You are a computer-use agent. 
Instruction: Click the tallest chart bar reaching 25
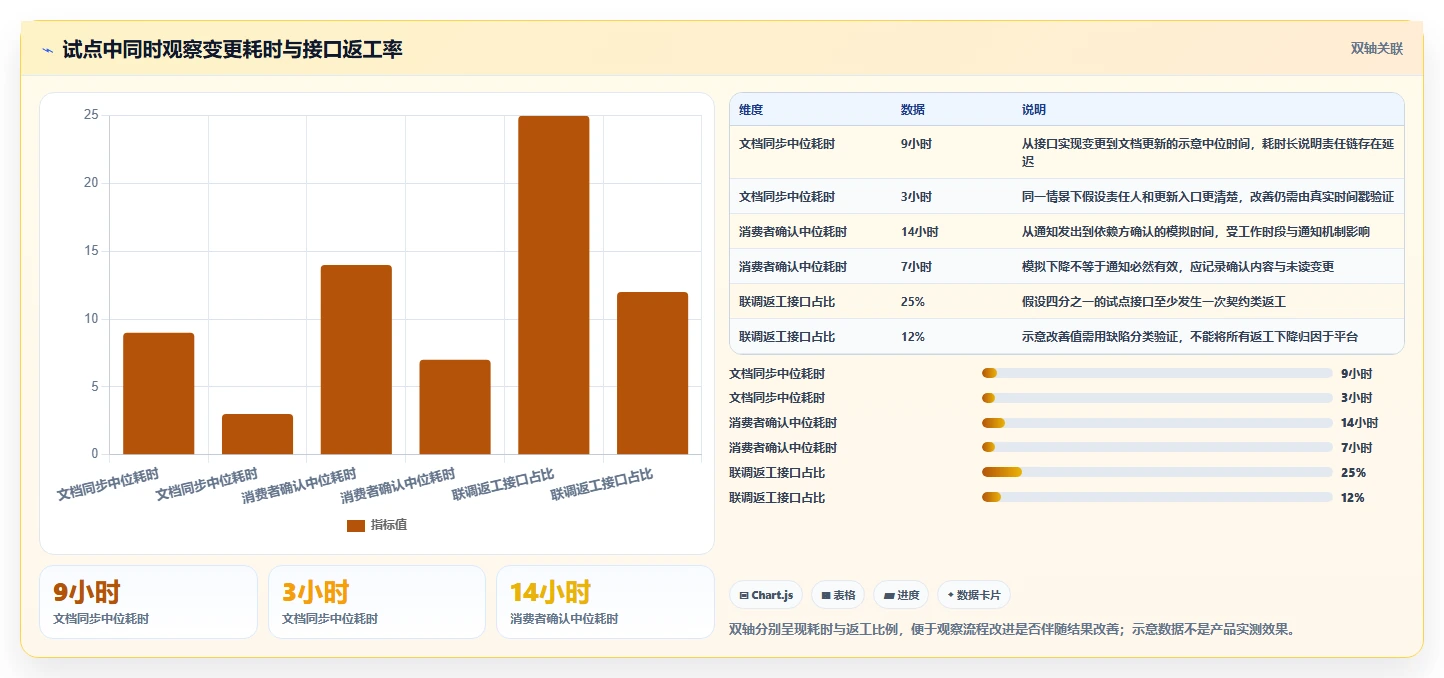(x=553, y=285)
